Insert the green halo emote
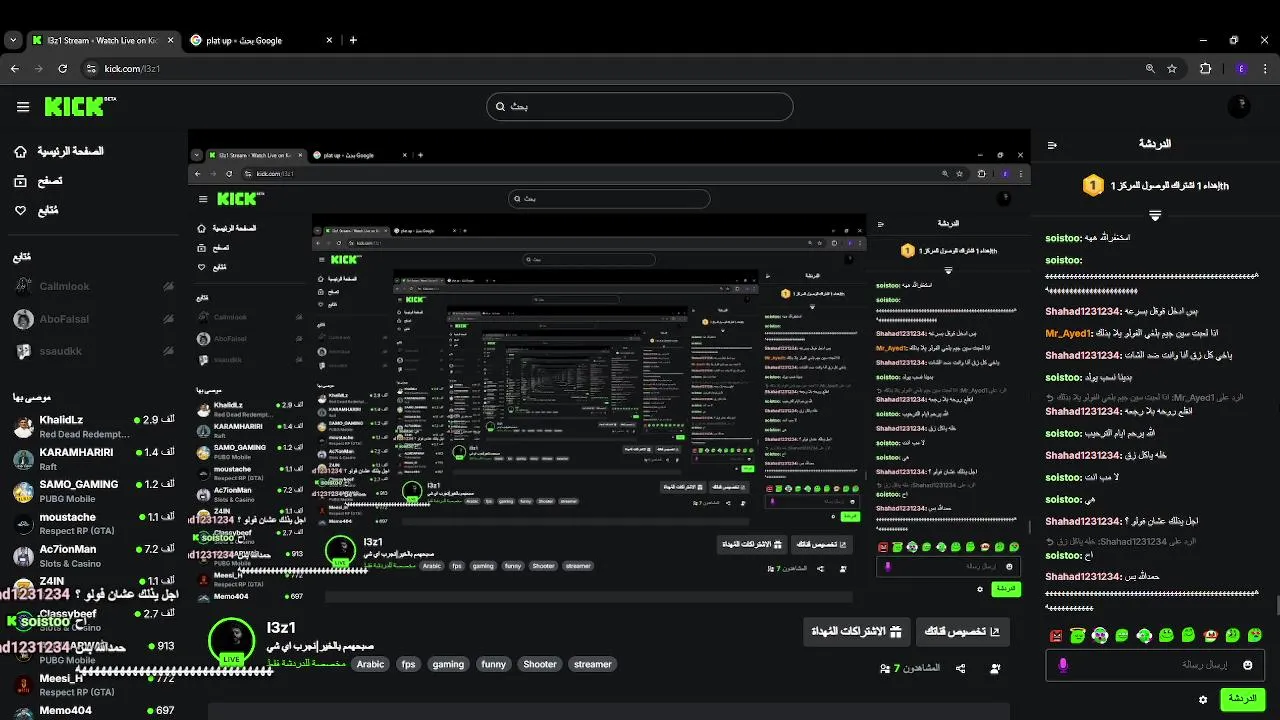 click(x=1078, y=635)
